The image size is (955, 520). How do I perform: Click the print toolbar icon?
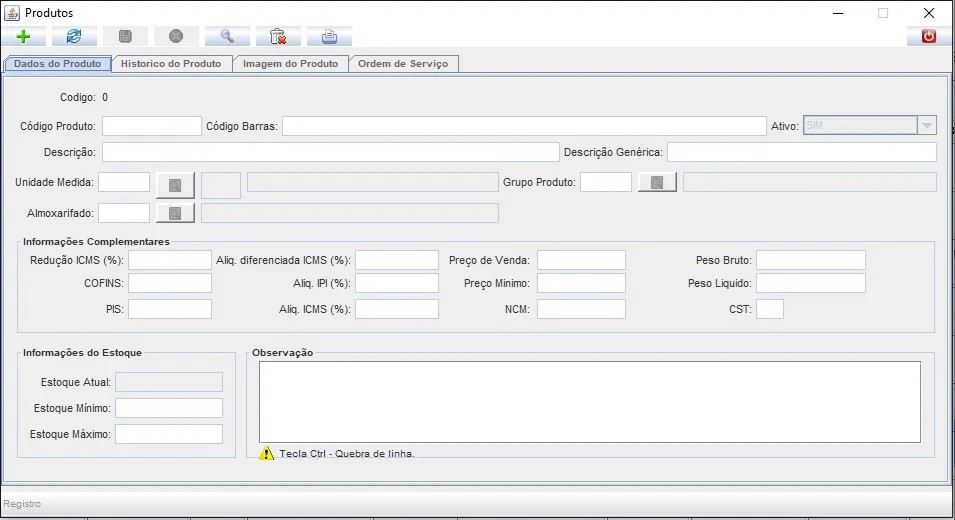click(x=329, y=37)
